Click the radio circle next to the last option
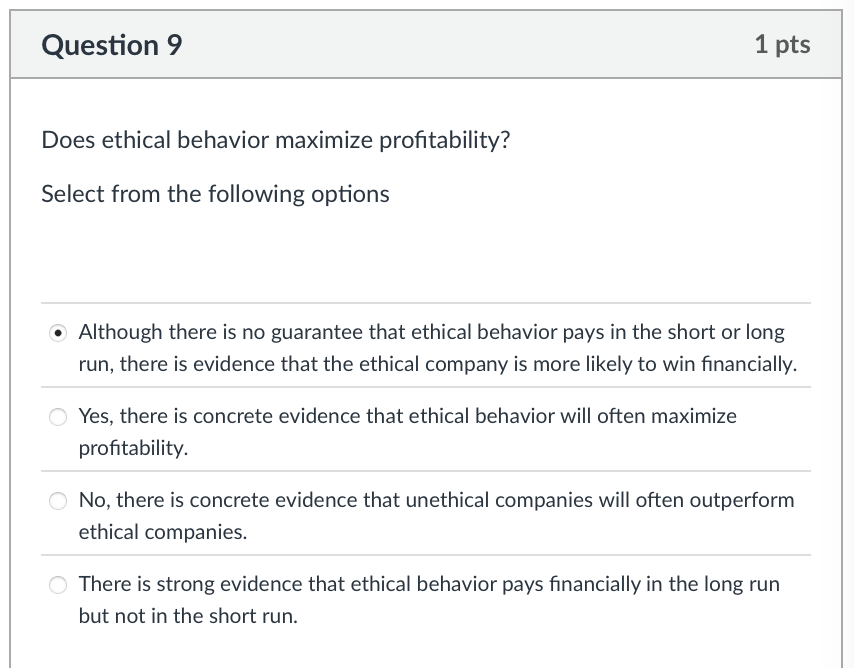The height and width of the screenshot is (668, 854). (58, 584)
